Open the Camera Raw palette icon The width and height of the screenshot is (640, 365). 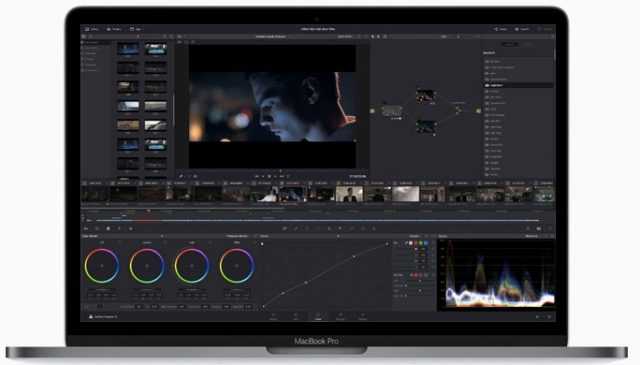86,229
